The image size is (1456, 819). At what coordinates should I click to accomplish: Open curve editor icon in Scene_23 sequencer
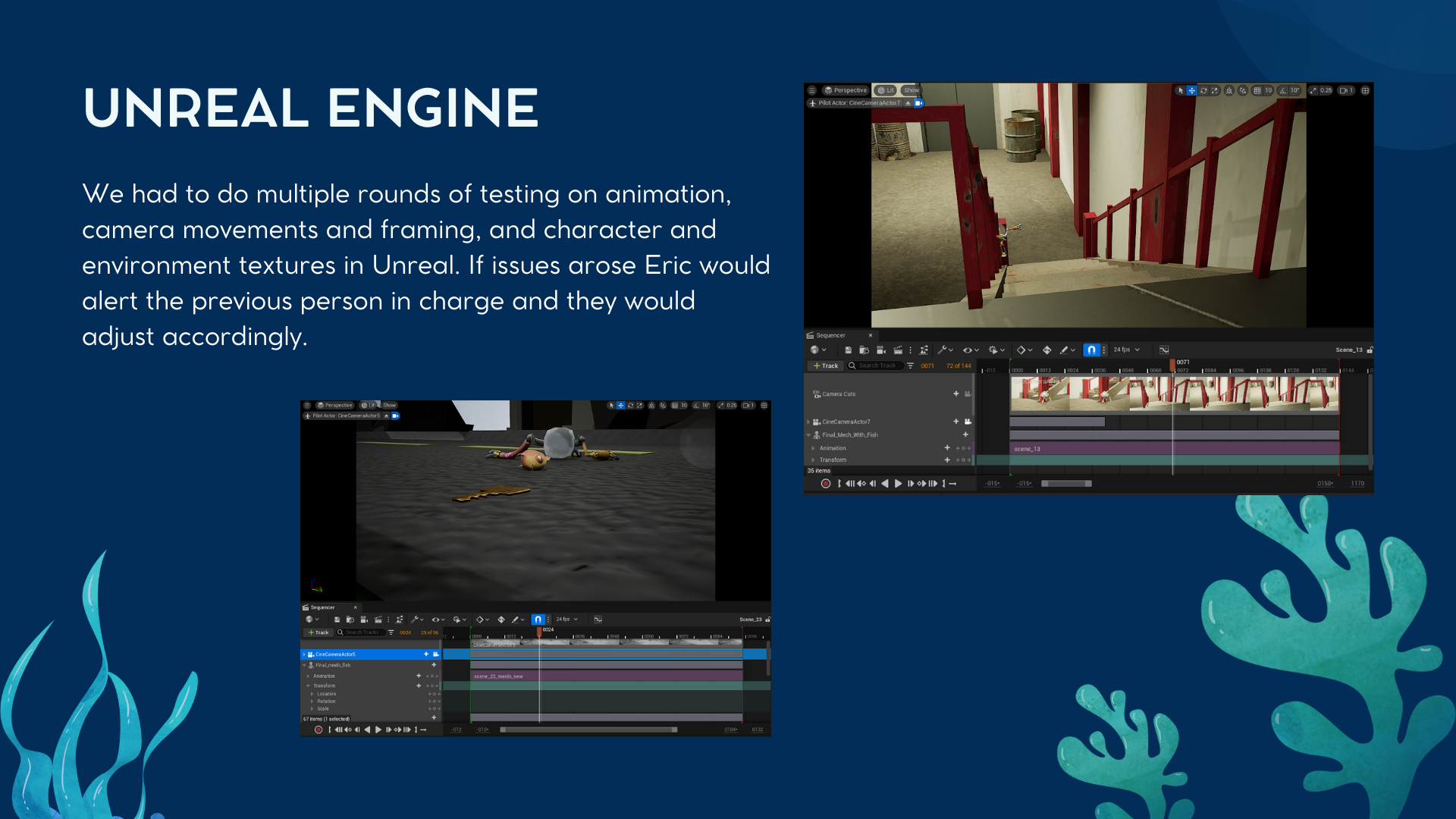598,620
